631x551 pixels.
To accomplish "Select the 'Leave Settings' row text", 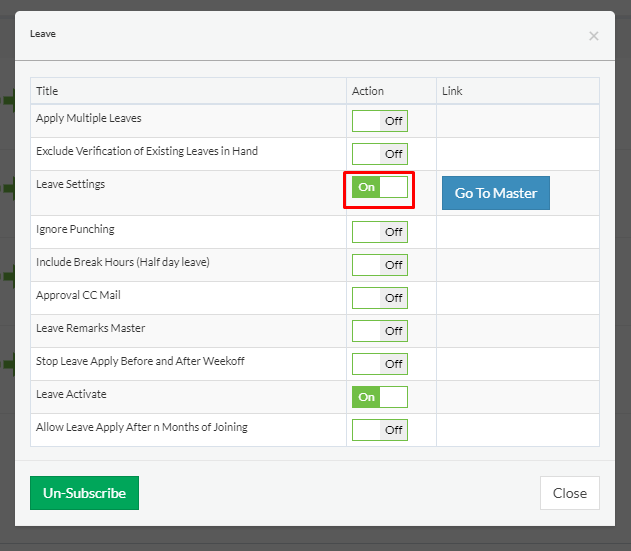I will point(70,184).
